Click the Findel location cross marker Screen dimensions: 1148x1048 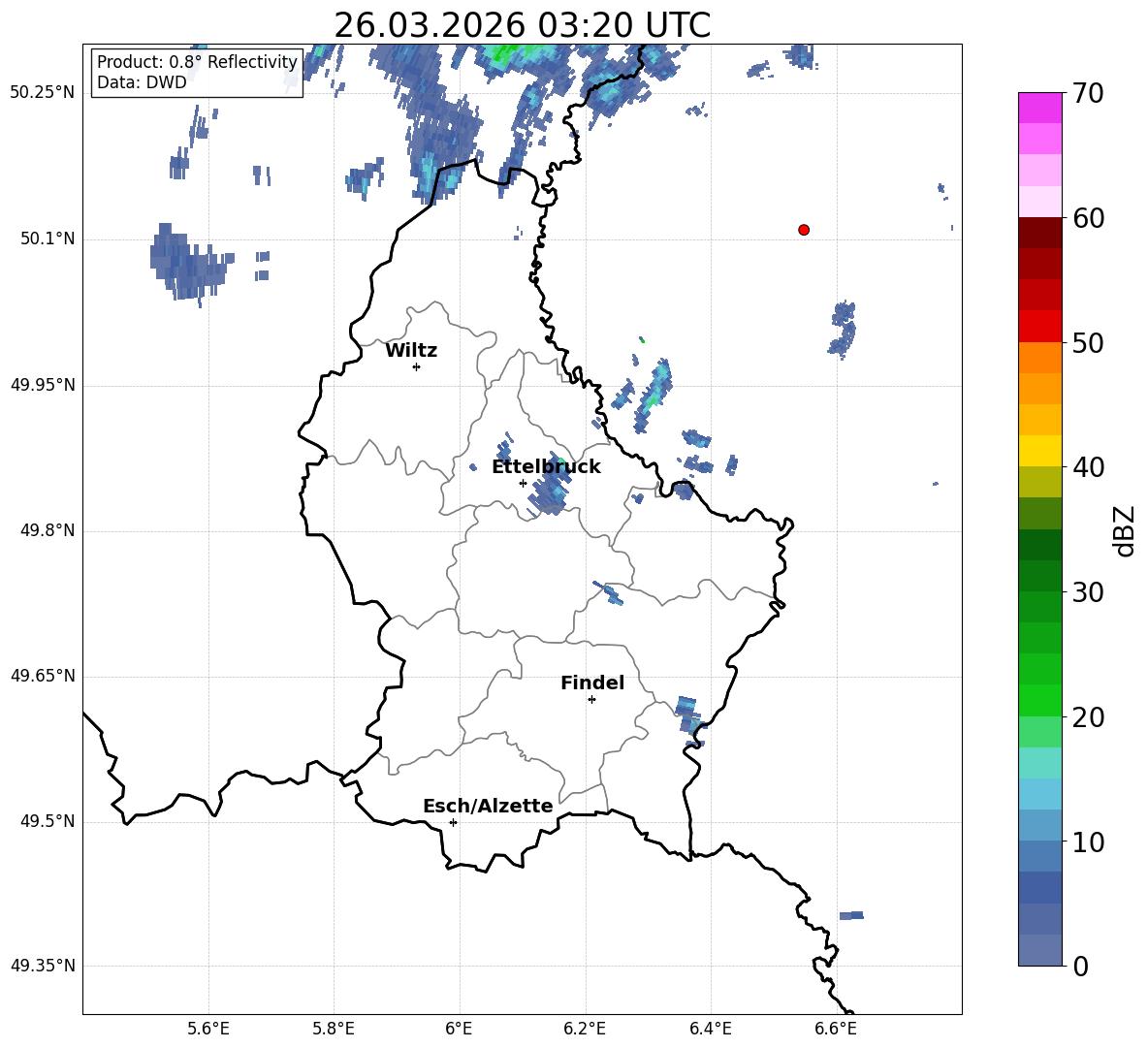tap(591, 700)
